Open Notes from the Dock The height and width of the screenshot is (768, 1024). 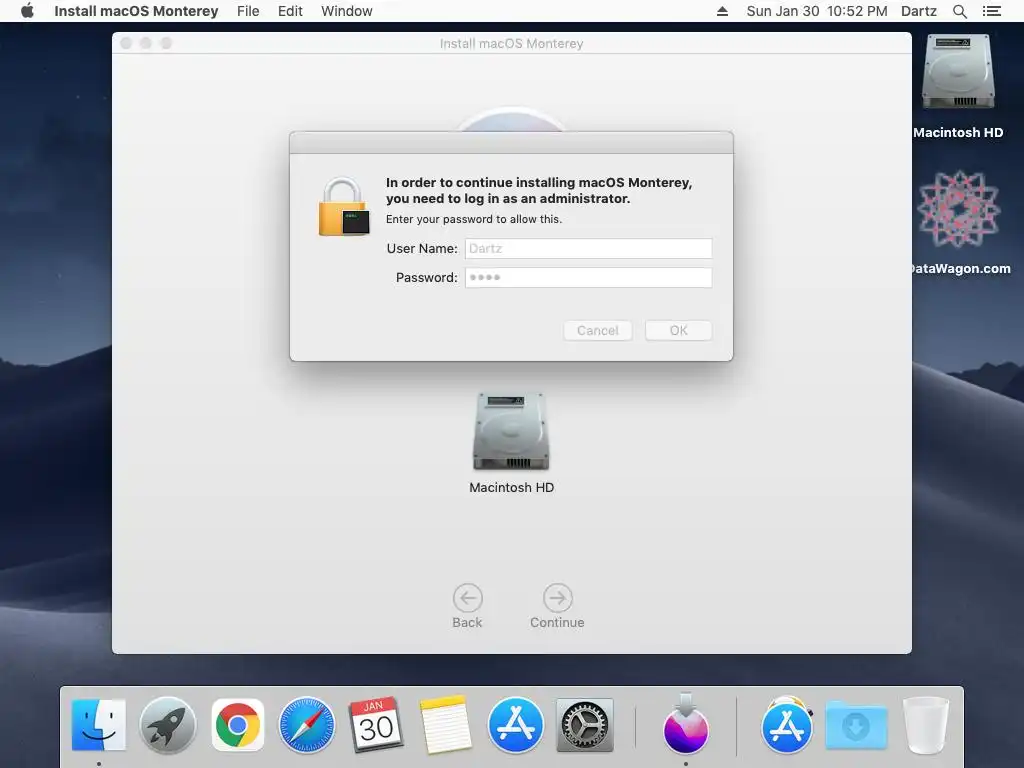[445, 725]
